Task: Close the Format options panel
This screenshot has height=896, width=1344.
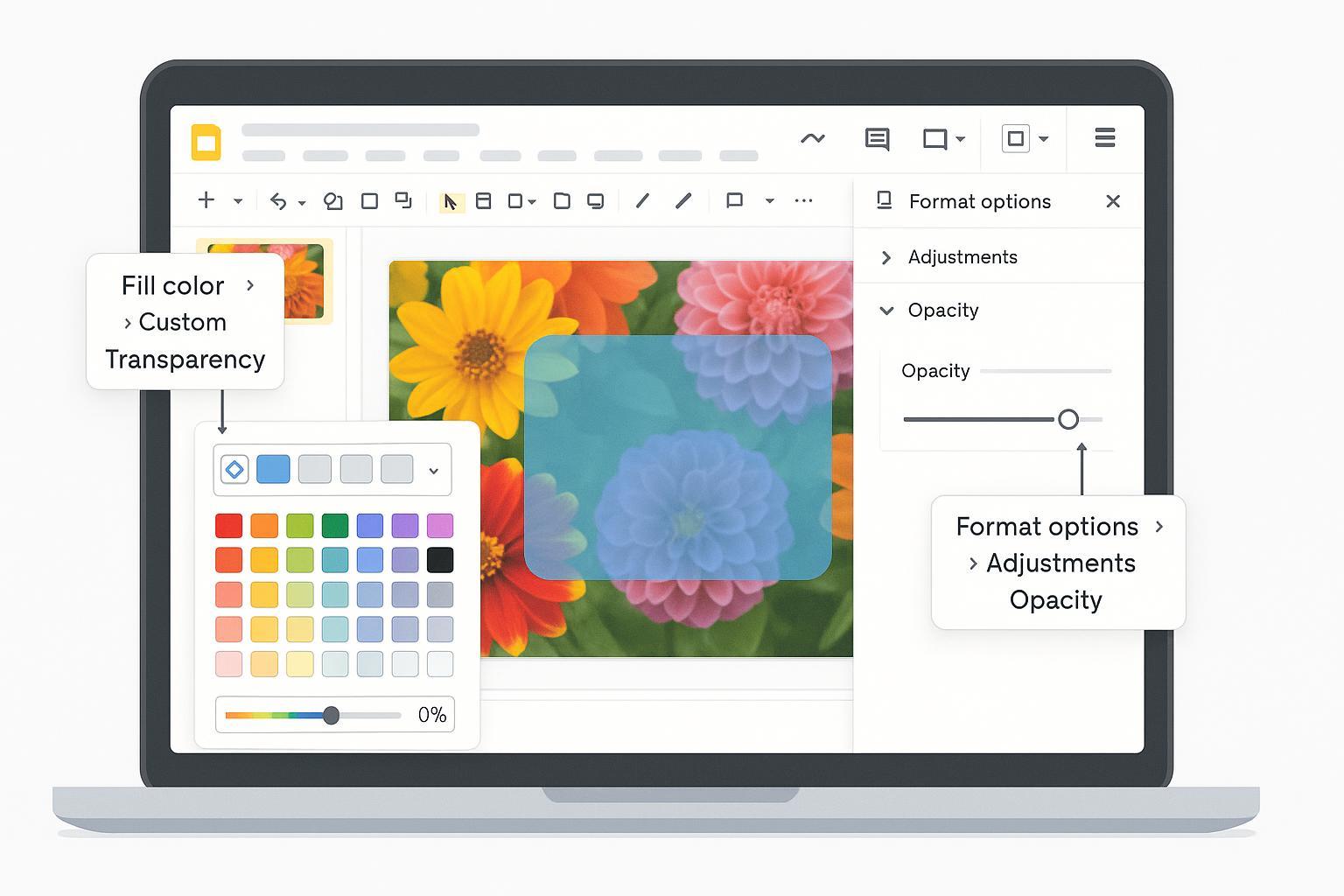Action: pyautogui.click(x=1113, y=201)
